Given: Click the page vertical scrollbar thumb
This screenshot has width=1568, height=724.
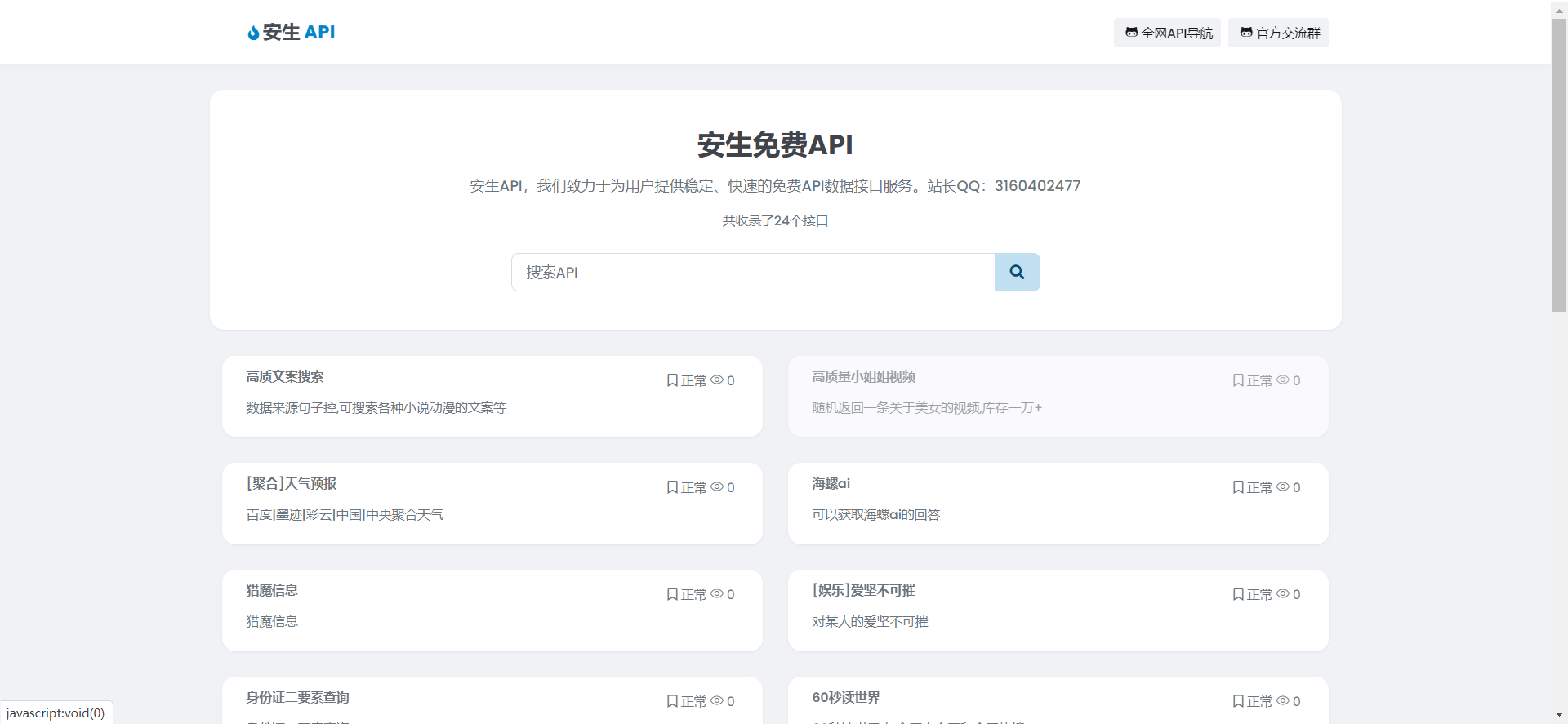Looking at the screenshot, I should point(1559,163).
